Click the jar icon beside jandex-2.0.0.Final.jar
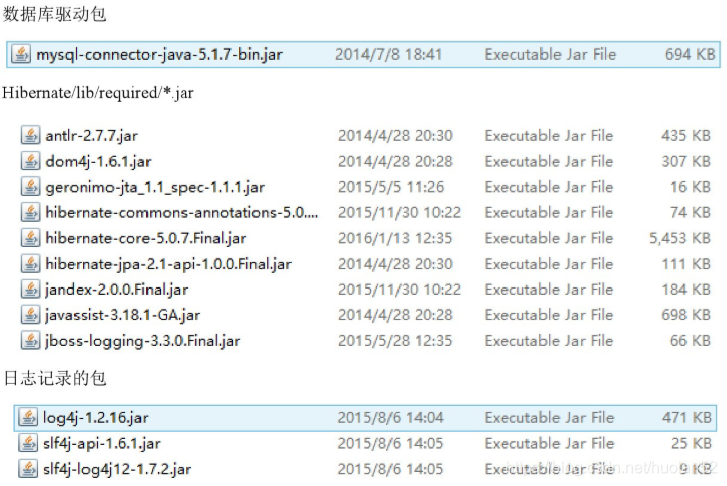 (x=30, y=289)
